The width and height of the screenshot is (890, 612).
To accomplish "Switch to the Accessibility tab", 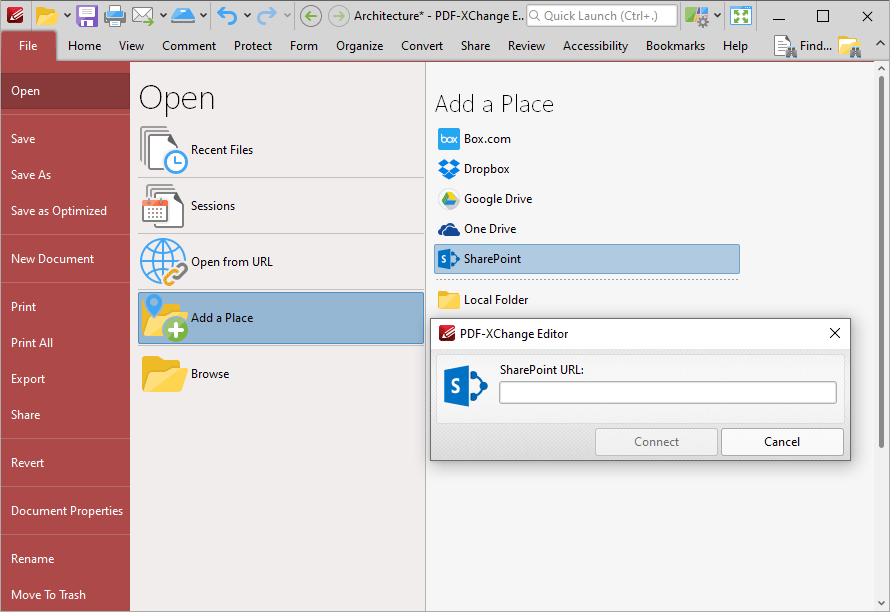I will [595, 46].
